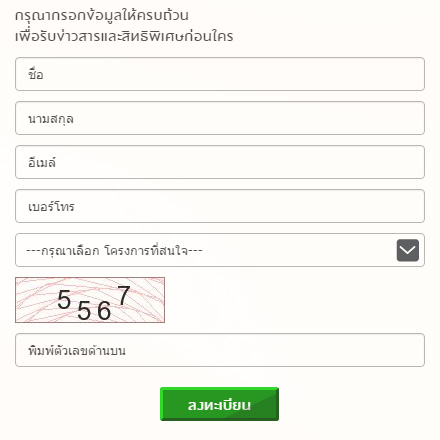Click into the นามสกุล surname field
The height and width of the screenshot is (440, 440).
[220, 118]
